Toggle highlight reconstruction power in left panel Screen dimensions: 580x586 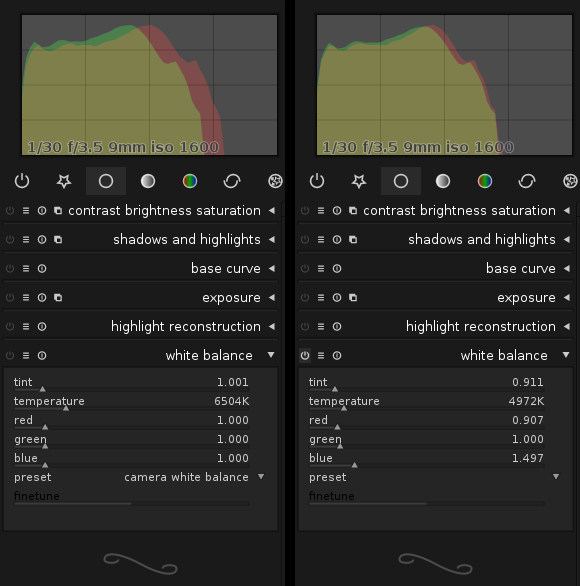click(10, 326)
